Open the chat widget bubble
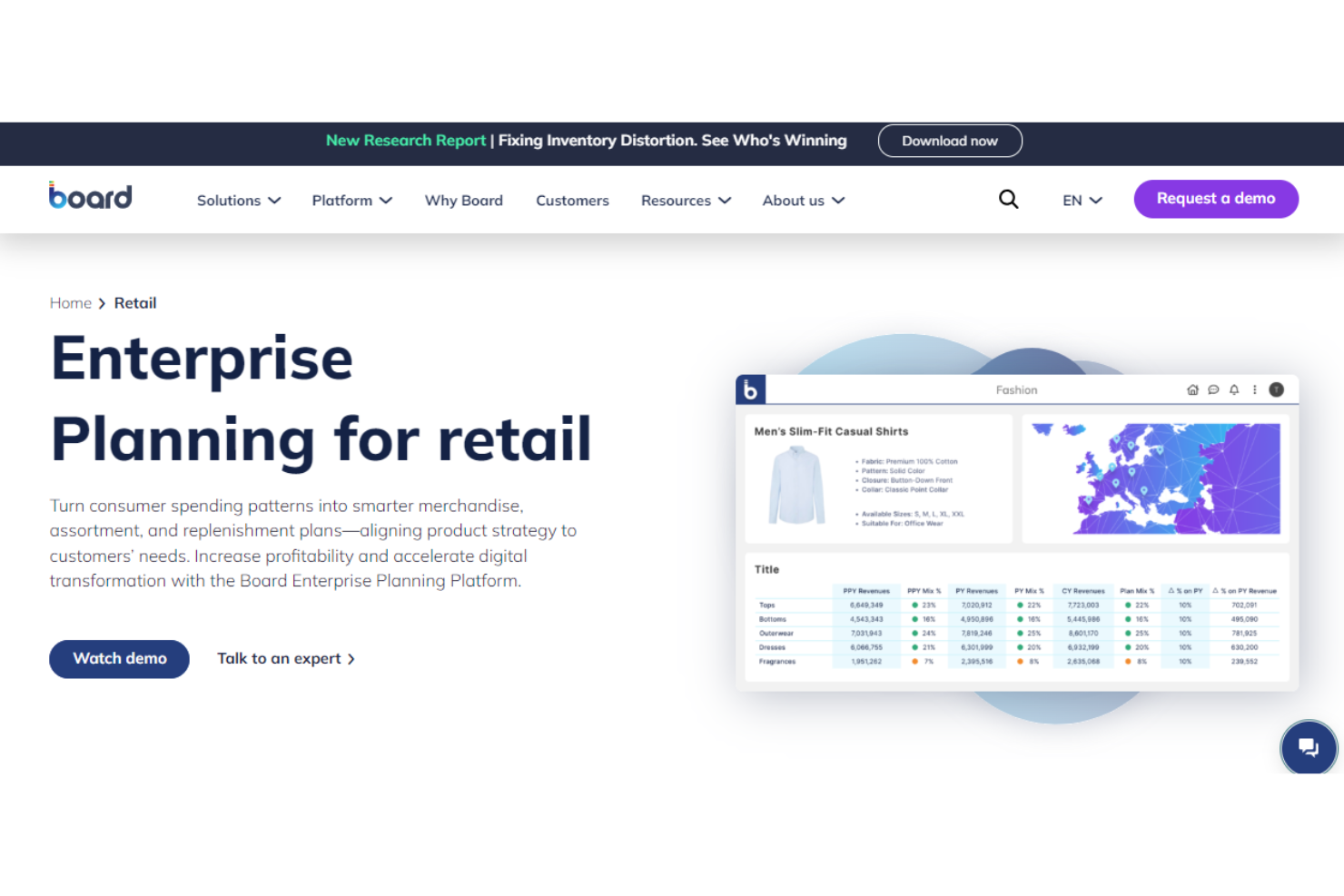Screen dimensions: 1344x896 pyautogui.click(x=1309, y=747)
